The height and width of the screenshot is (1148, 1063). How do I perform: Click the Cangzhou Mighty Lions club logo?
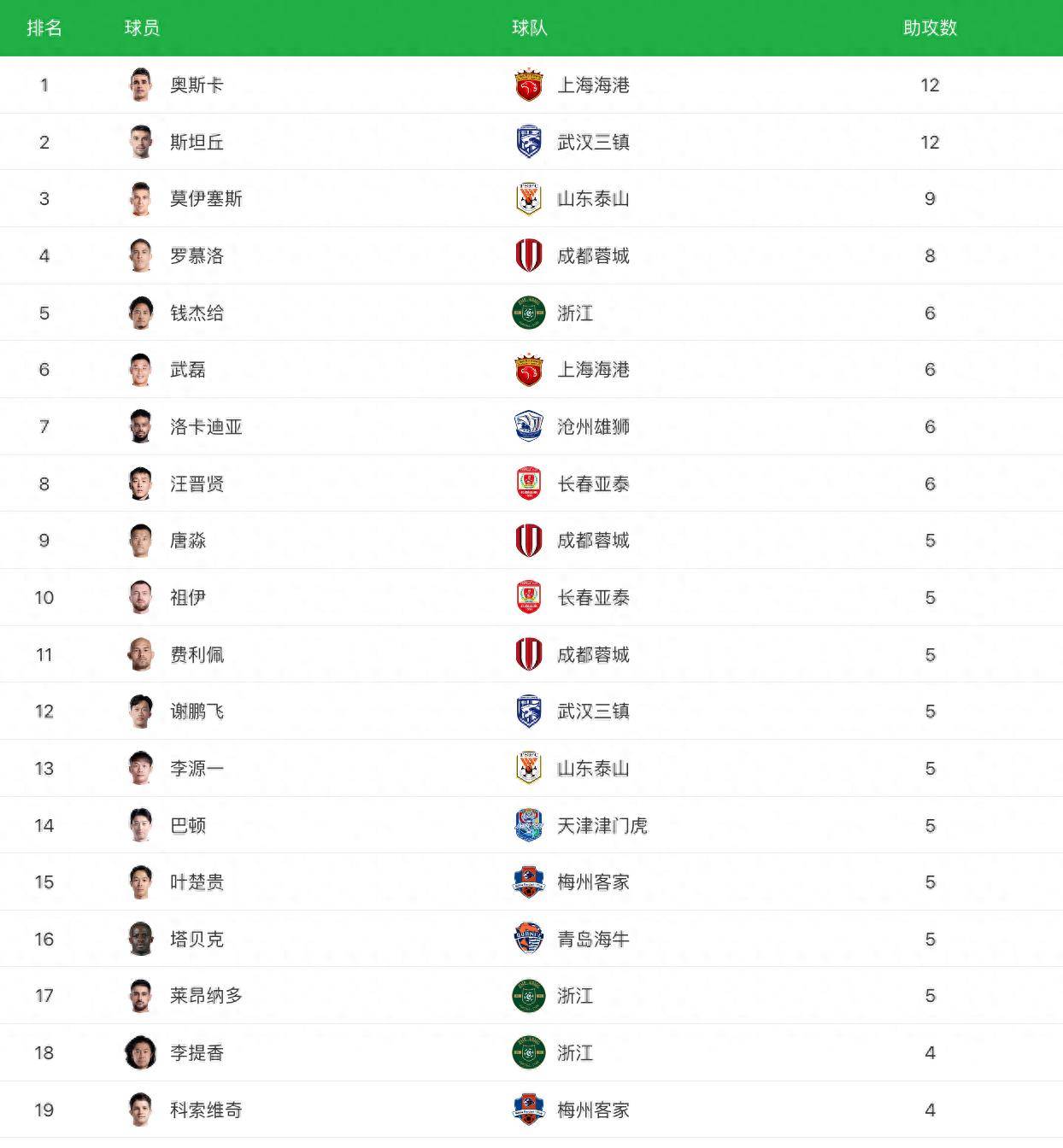tap(529, 426)
